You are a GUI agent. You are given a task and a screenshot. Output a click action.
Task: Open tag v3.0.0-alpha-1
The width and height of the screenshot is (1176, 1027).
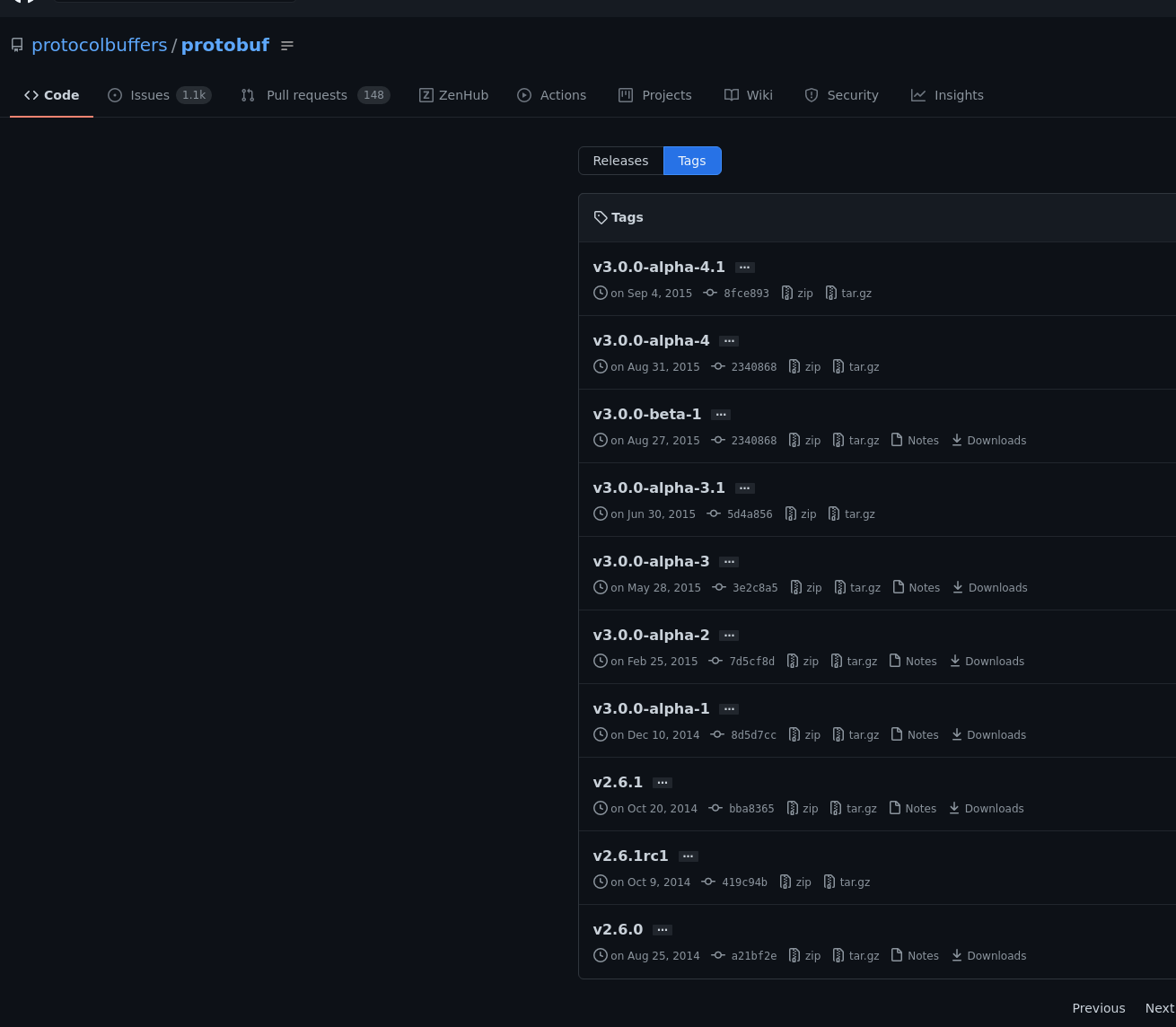pos(651,708)
